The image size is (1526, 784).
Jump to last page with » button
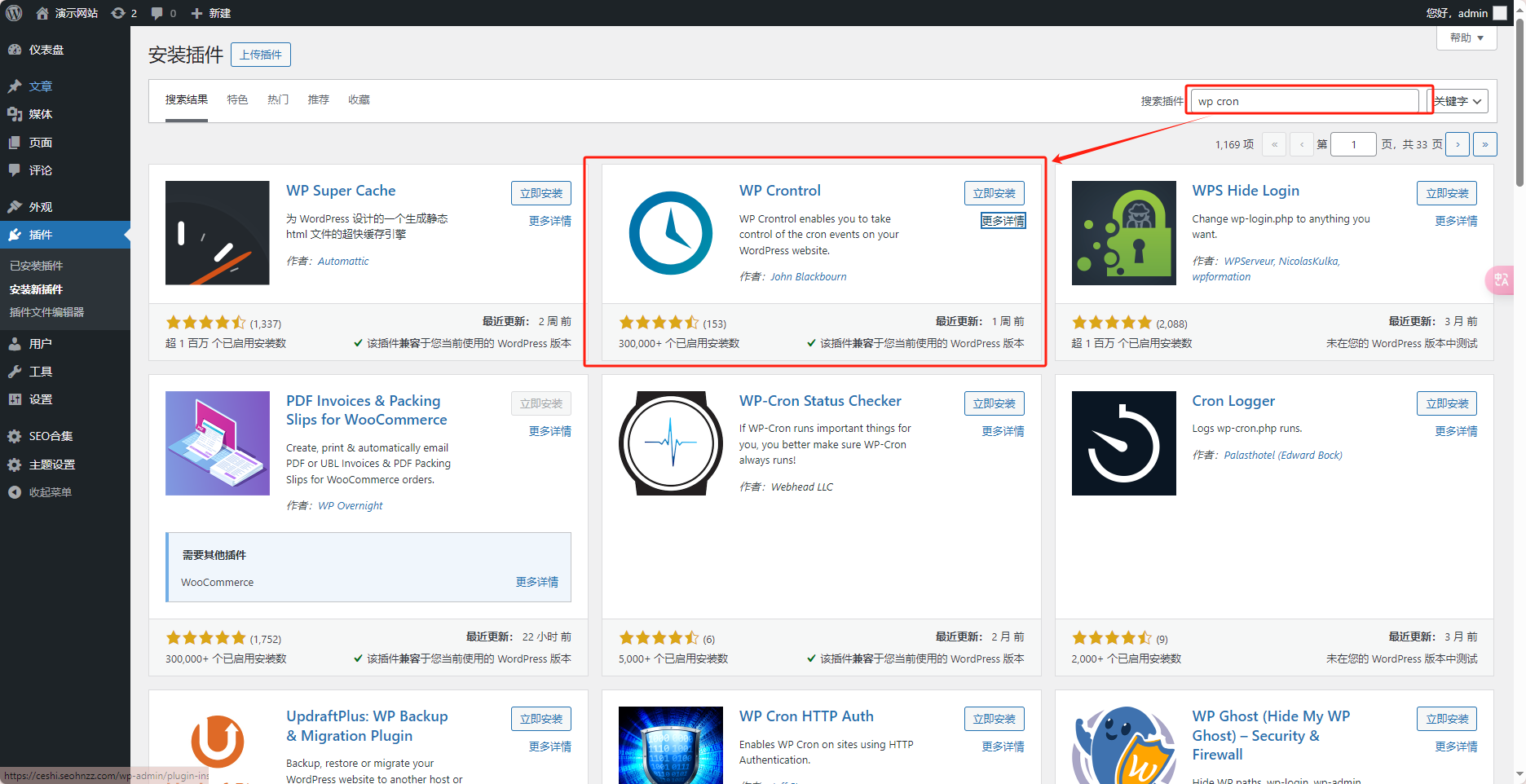pyautogui.click(x=1485, y=144)
